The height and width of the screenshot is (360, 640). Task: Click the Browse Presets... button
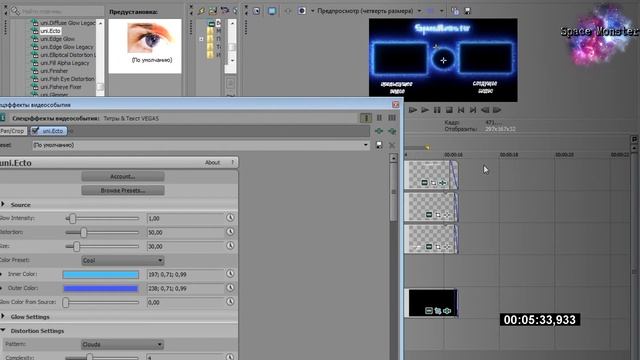122,190
